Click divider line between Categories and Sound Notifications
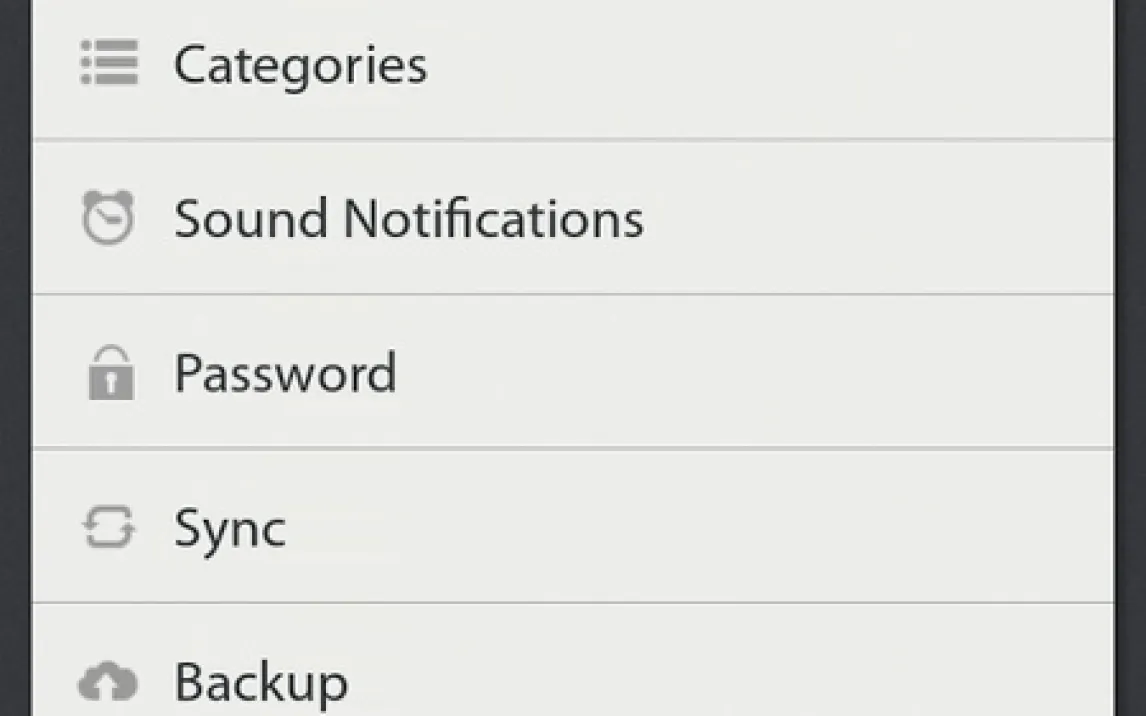1146x716 pixels. 572,140
